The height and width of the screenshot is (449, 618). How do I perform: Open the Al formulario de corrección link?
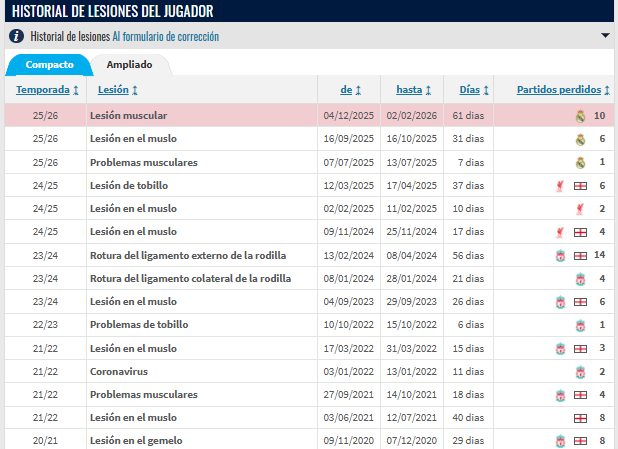[166, 37]
